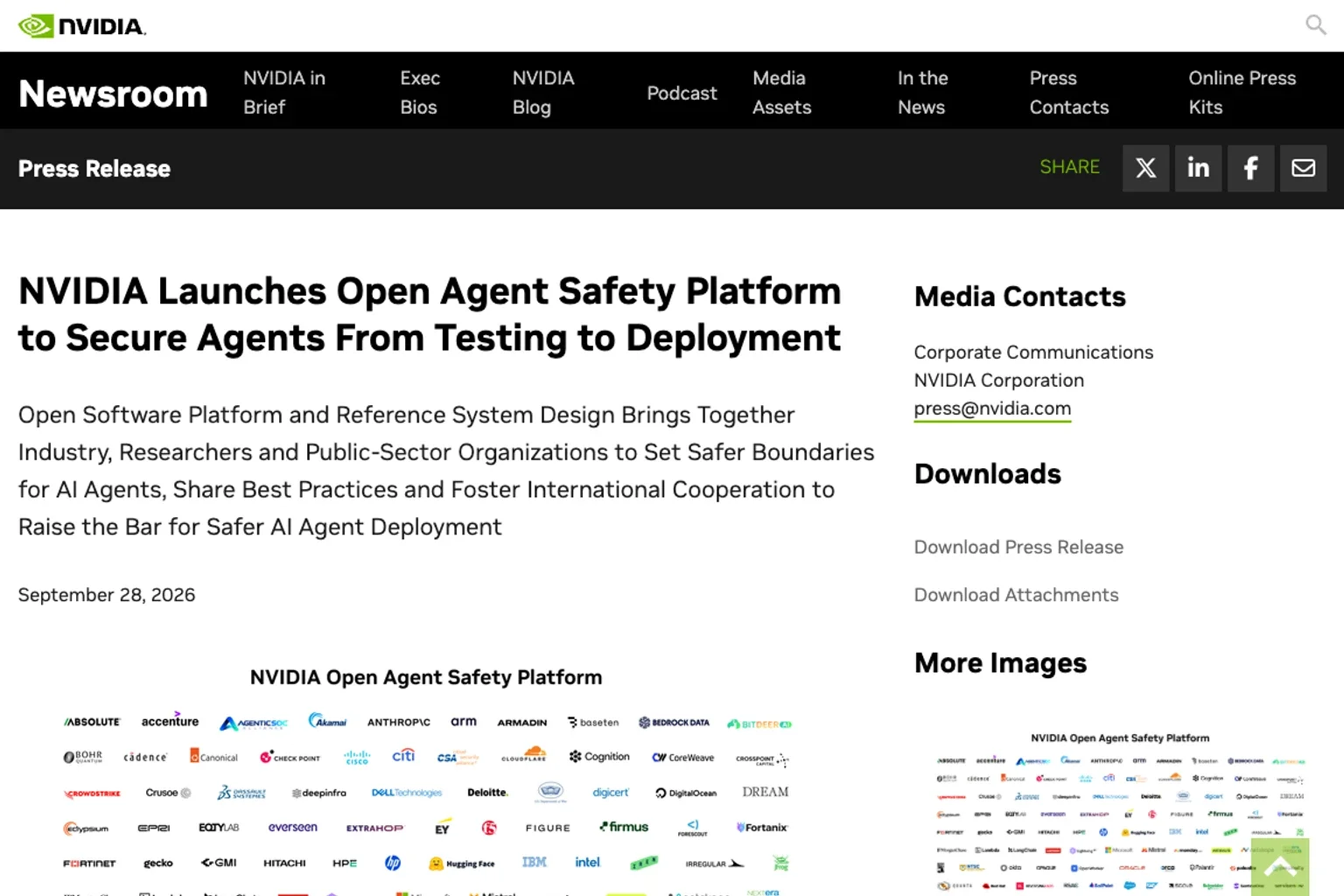Share by email envelope icon
1344x896 pixels.
(1303, 168)
